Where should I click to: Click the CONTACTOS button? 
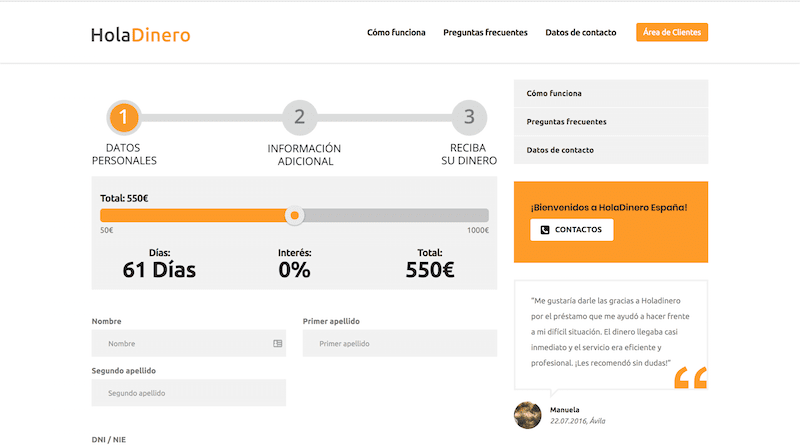[x=571, y=230]
